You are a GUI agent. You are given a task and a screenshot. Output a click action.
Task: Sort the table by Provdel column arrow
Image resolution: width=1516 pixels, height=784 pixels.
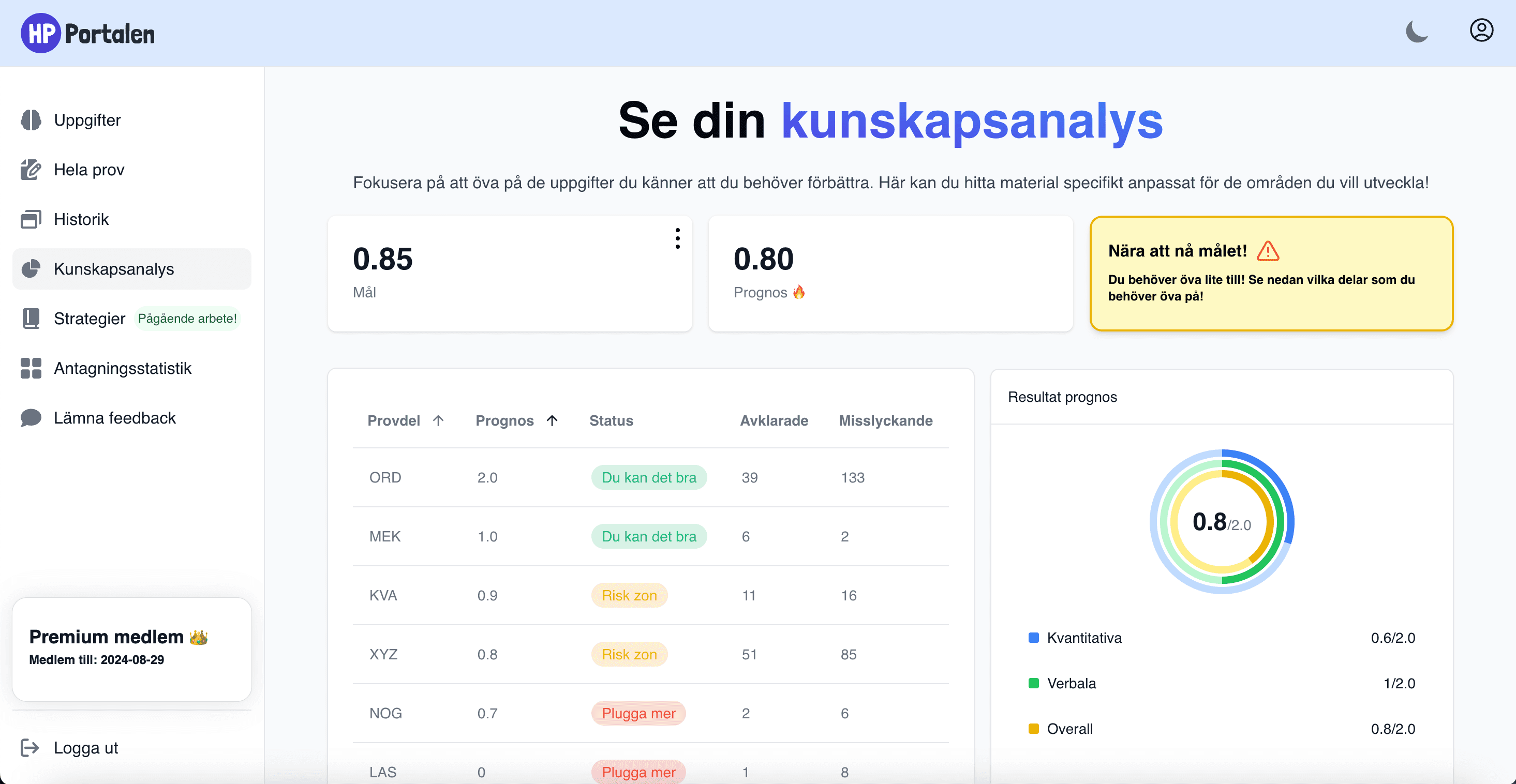coord(438,420)
